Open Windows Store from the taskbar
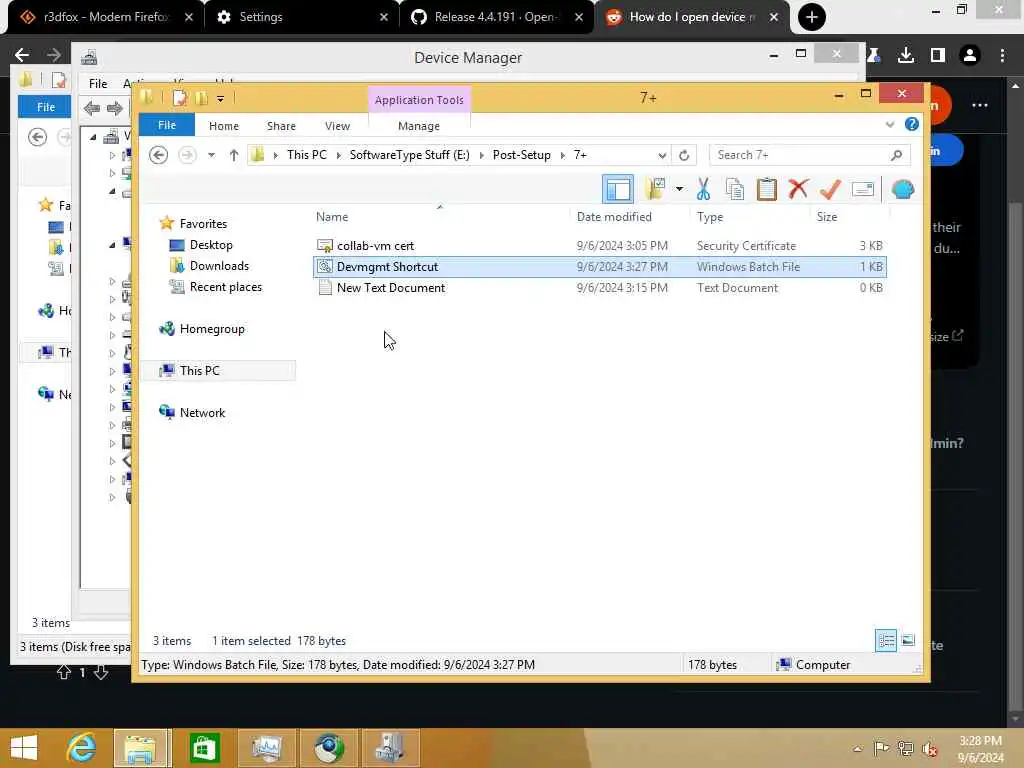The image size is (1024, 768). tap(204, 748)
